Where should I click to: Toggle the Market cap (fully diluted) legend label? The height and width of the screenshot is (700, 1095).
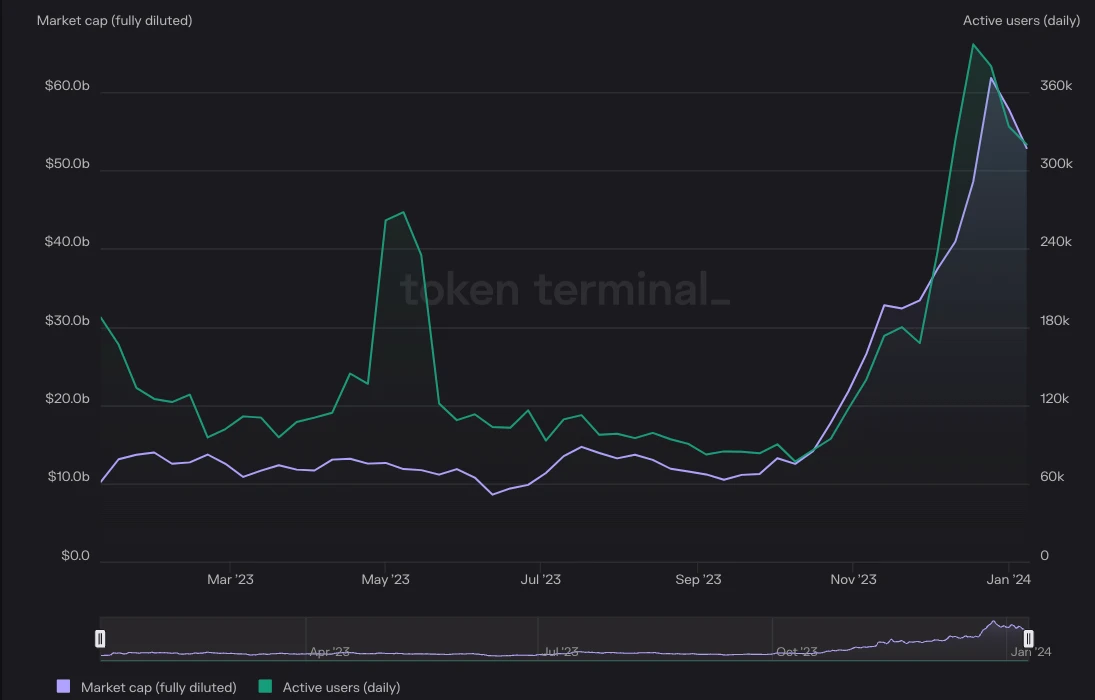158,687
